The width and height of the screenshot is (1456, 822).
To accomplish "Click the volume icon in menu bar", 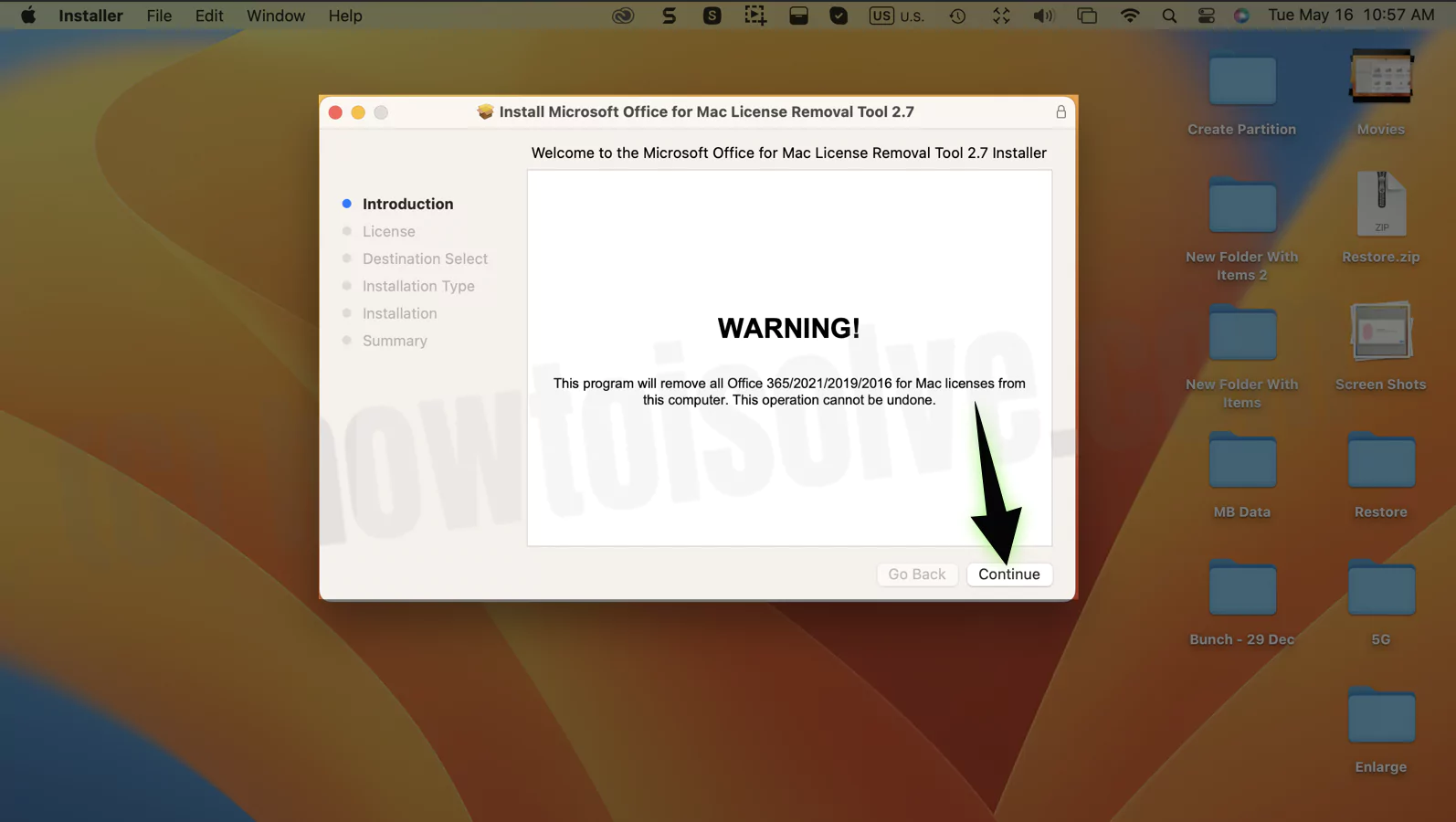I will pos(1043,16).
